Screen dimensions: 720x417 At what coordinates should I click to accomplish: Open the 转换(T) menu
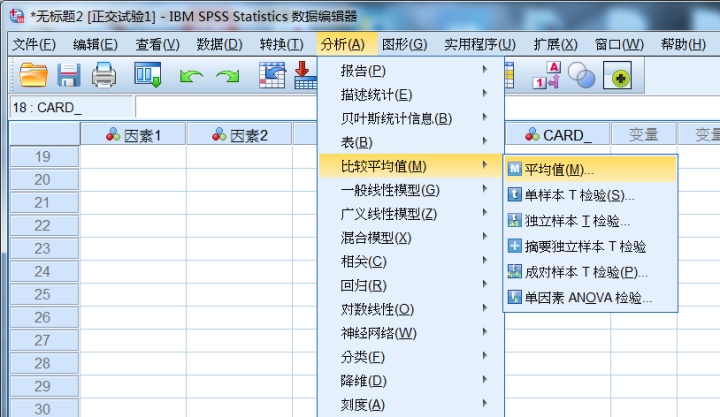point(281,45)
